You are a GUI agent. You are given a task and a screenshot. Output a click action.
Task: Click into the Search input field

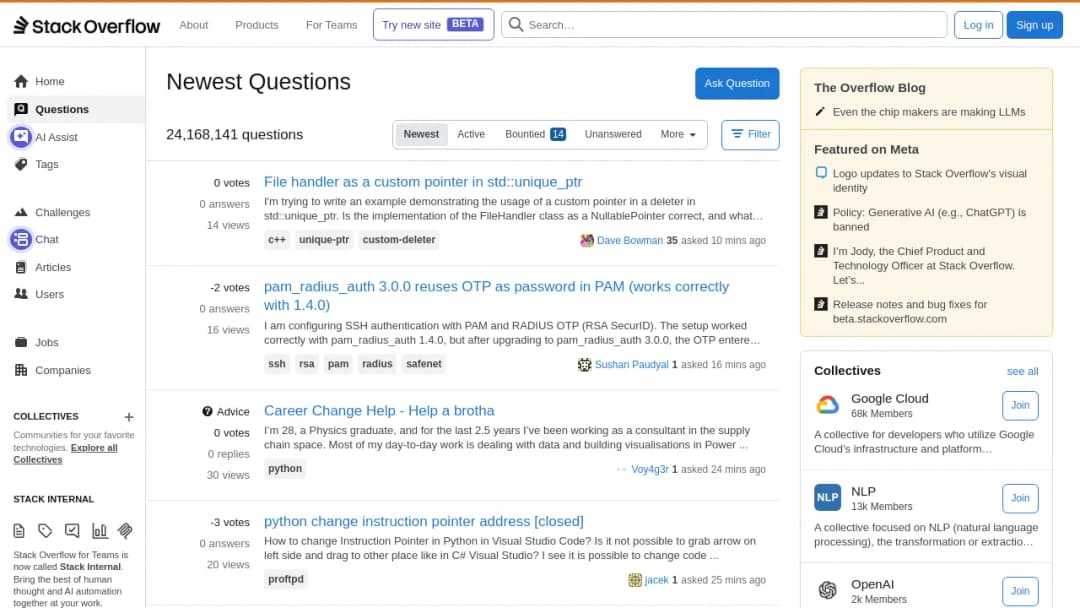(x=724, y=25)
